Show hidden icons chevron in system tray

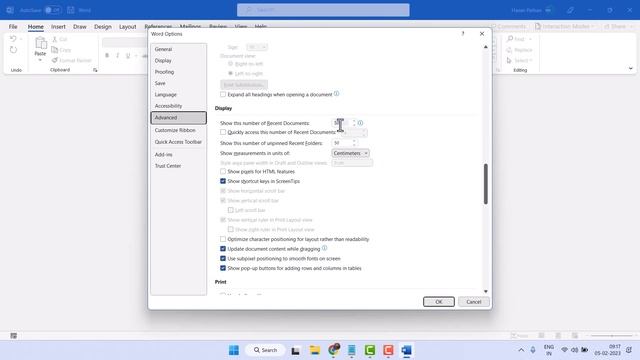coord(521,350)
